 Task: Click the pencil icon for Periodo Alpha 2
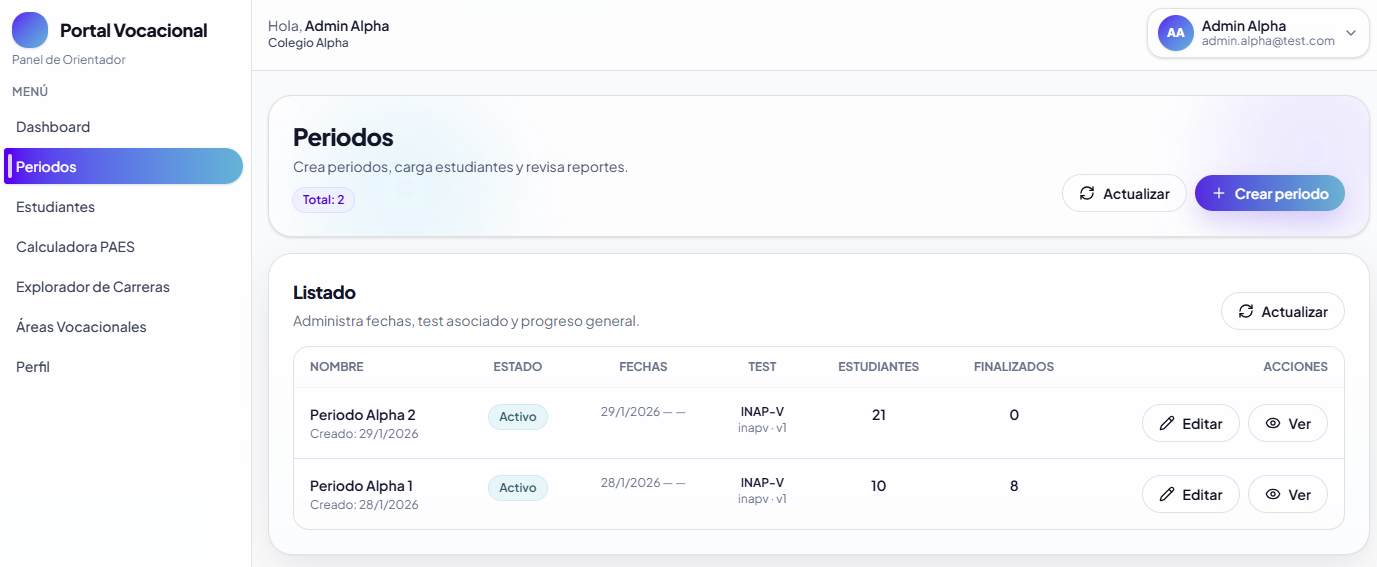pos(1166,424)
